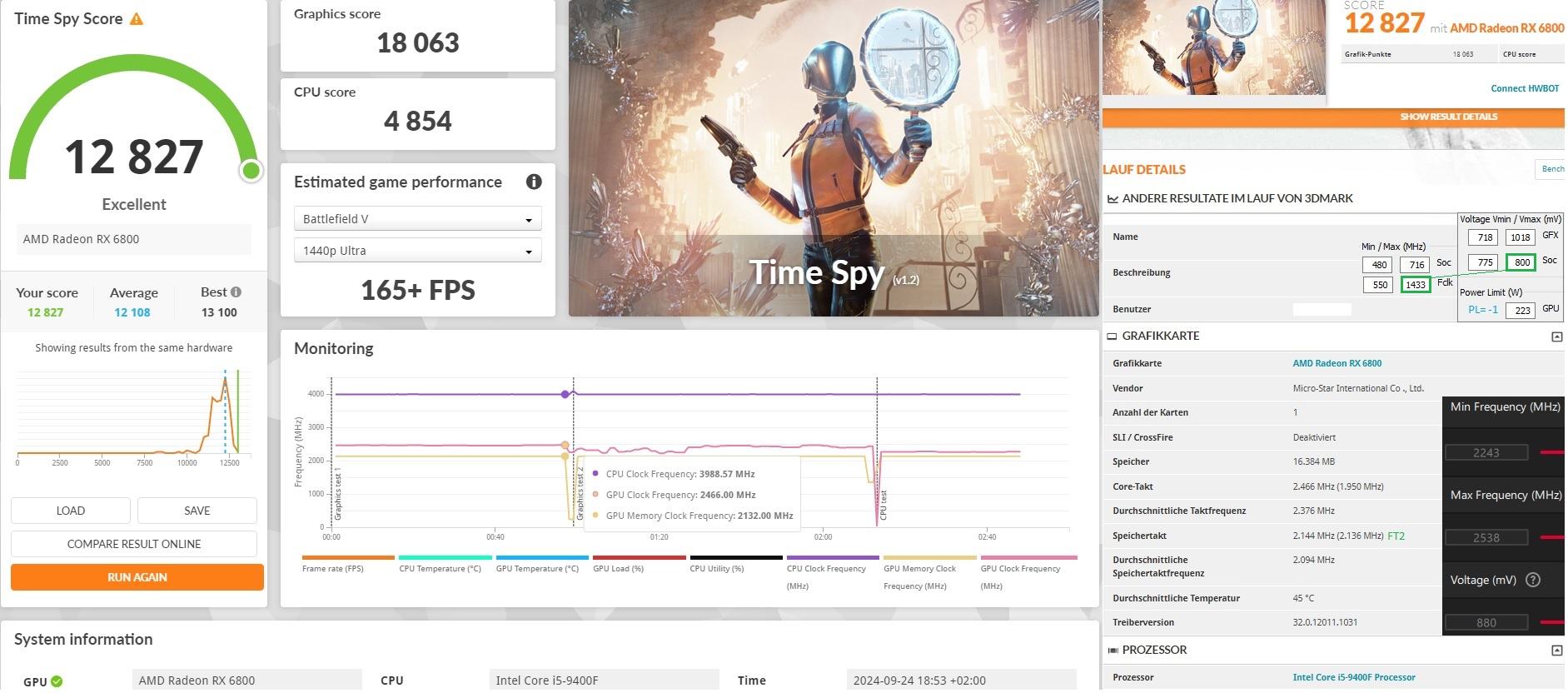Toggle the GPU Clock Frequency legend entry
Image resolution: width=1568 pixels, height=693 pixels.
(x=1028, y=573)
